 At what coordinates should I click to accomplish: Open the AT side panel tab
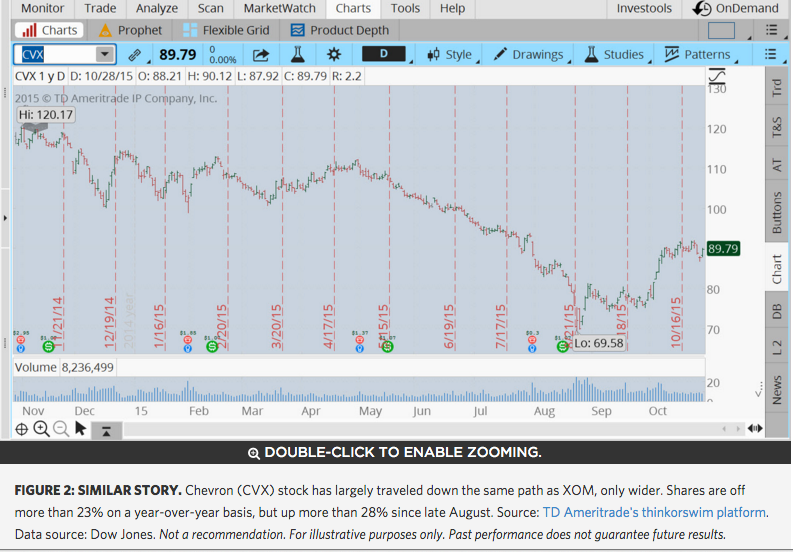(x=777, y=166)
